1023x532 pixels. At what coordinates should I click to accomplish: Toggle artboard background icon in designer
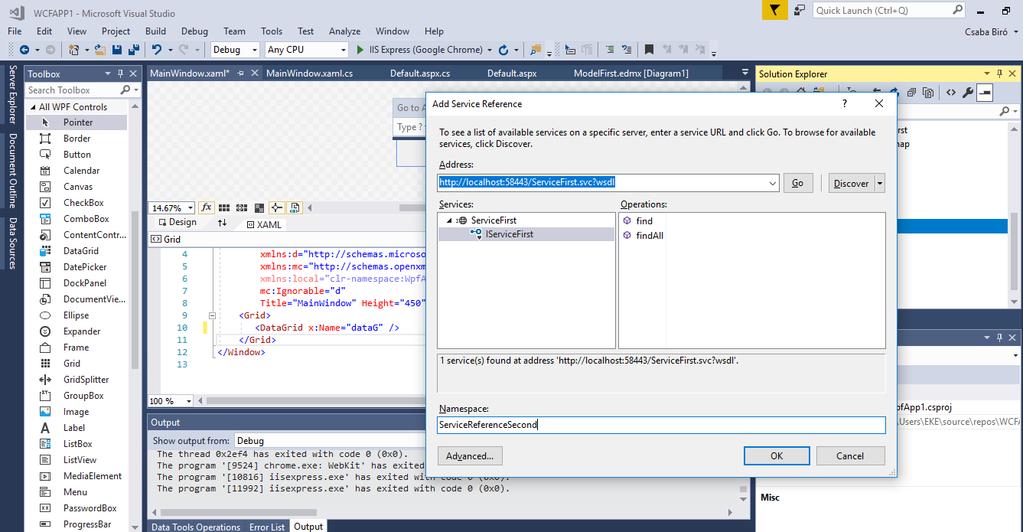(x=259, y=208)
